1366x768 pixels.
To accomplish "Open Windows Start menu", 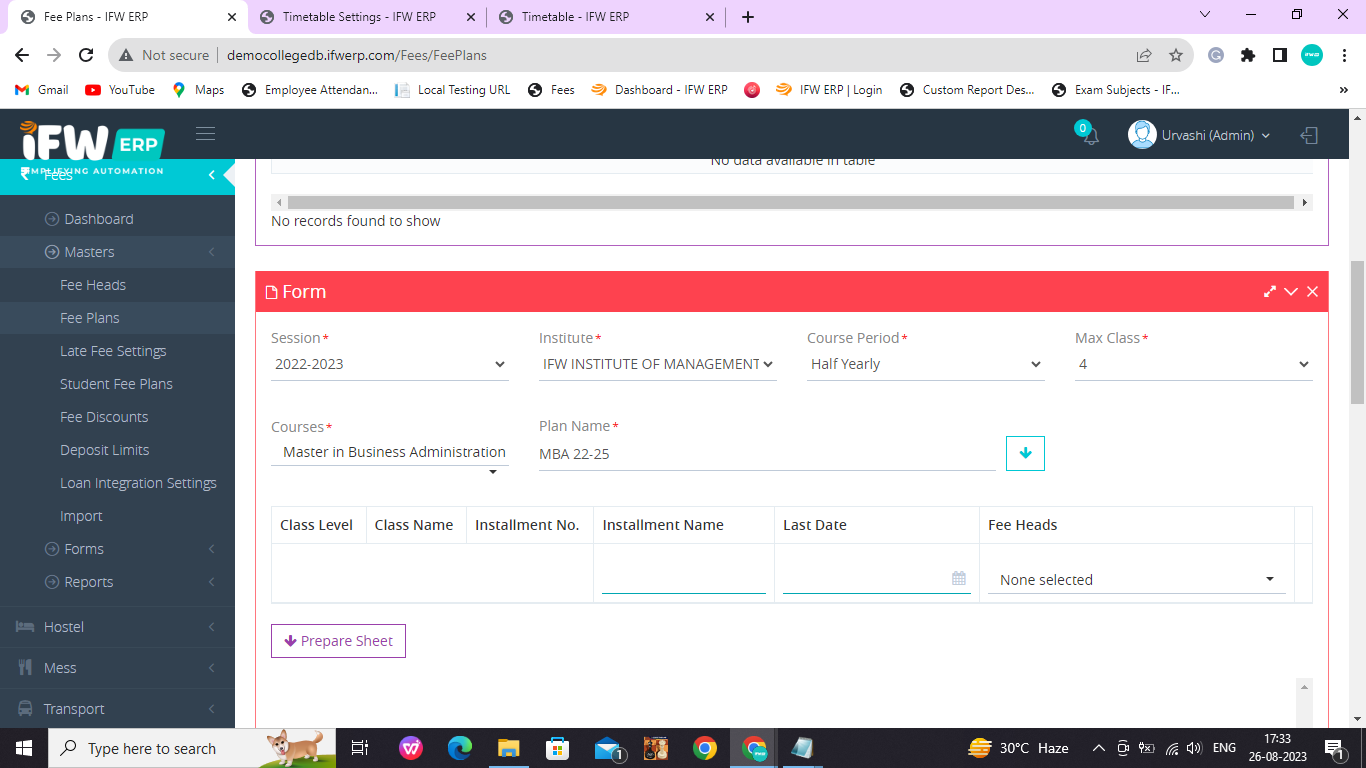I will 23,748.
